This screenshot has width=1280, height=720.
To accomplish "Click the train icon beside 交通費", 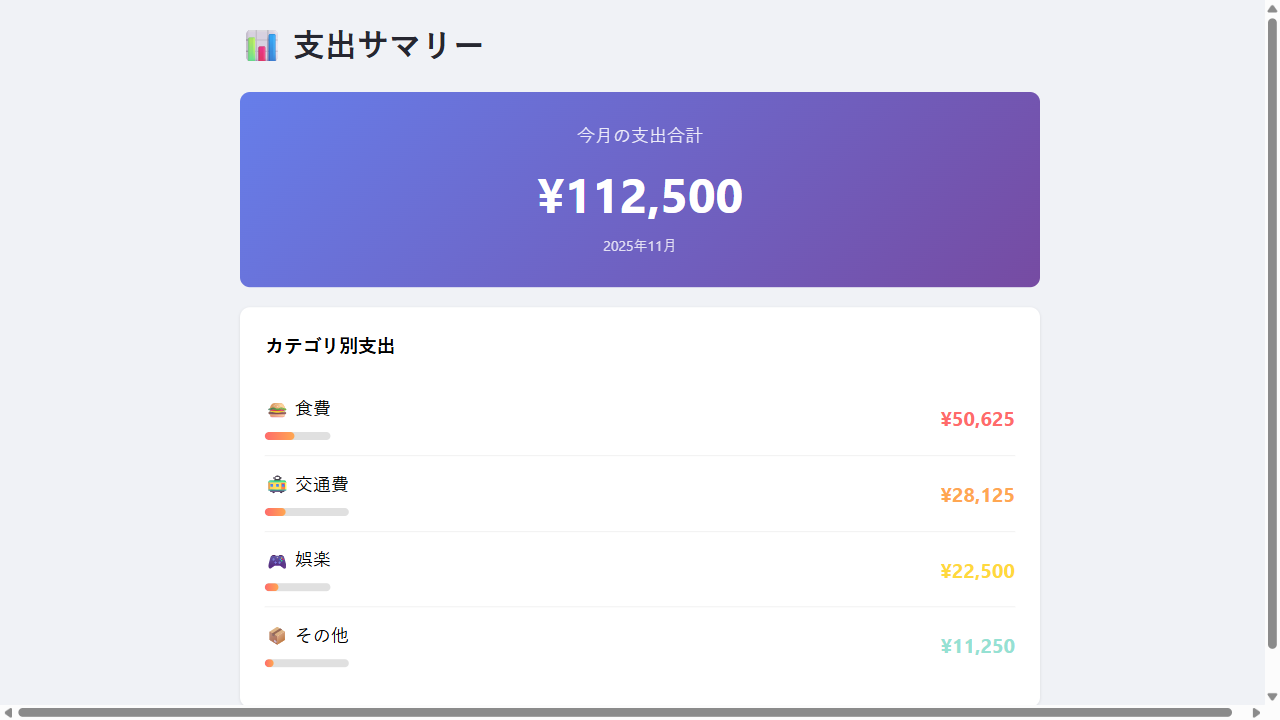I will [275, 484].
